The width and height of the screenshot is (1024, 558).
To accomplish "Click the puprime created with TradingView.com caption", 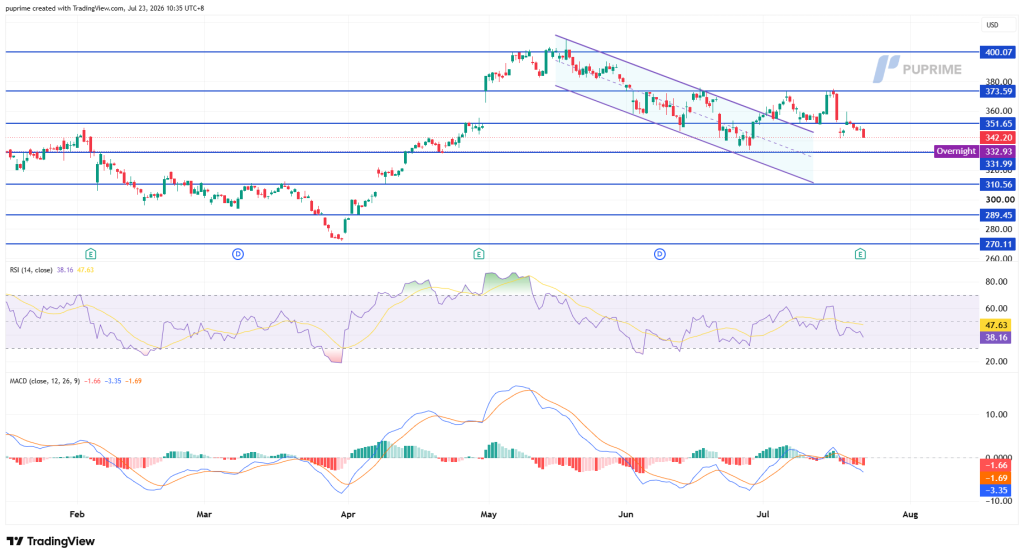I will (x=104, y=8).
